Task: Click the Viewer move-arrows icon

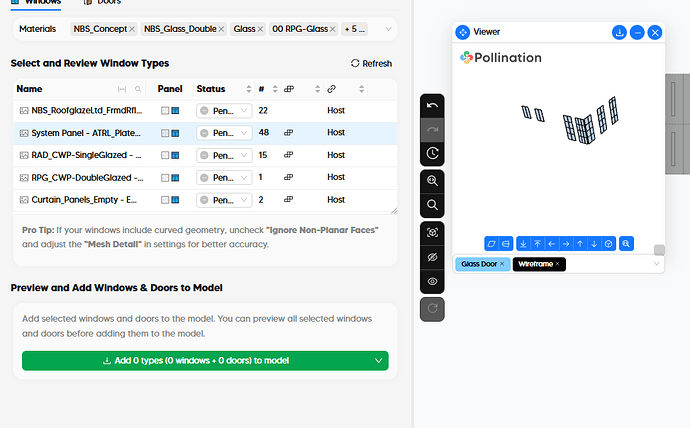Action: 462,32
